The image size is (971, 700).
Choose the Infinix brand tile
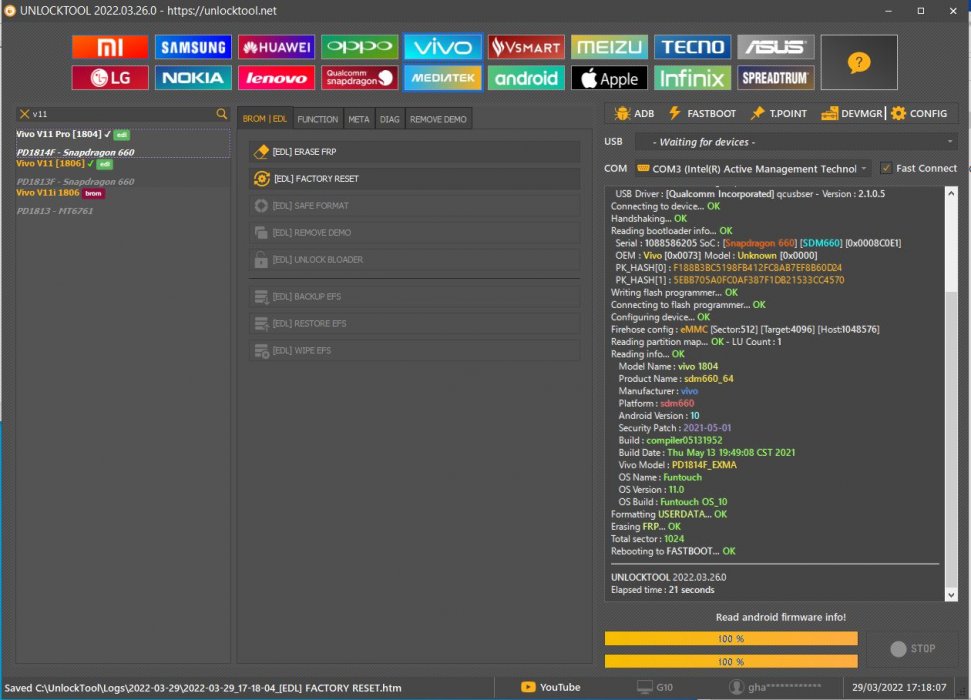pos(692,78)
